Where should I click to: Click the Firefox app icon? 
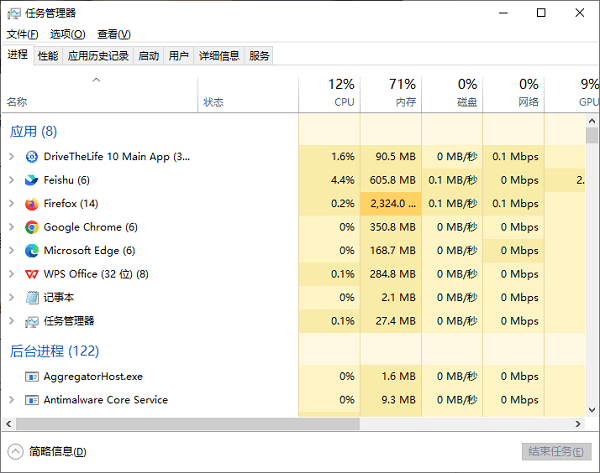[32, 204]
